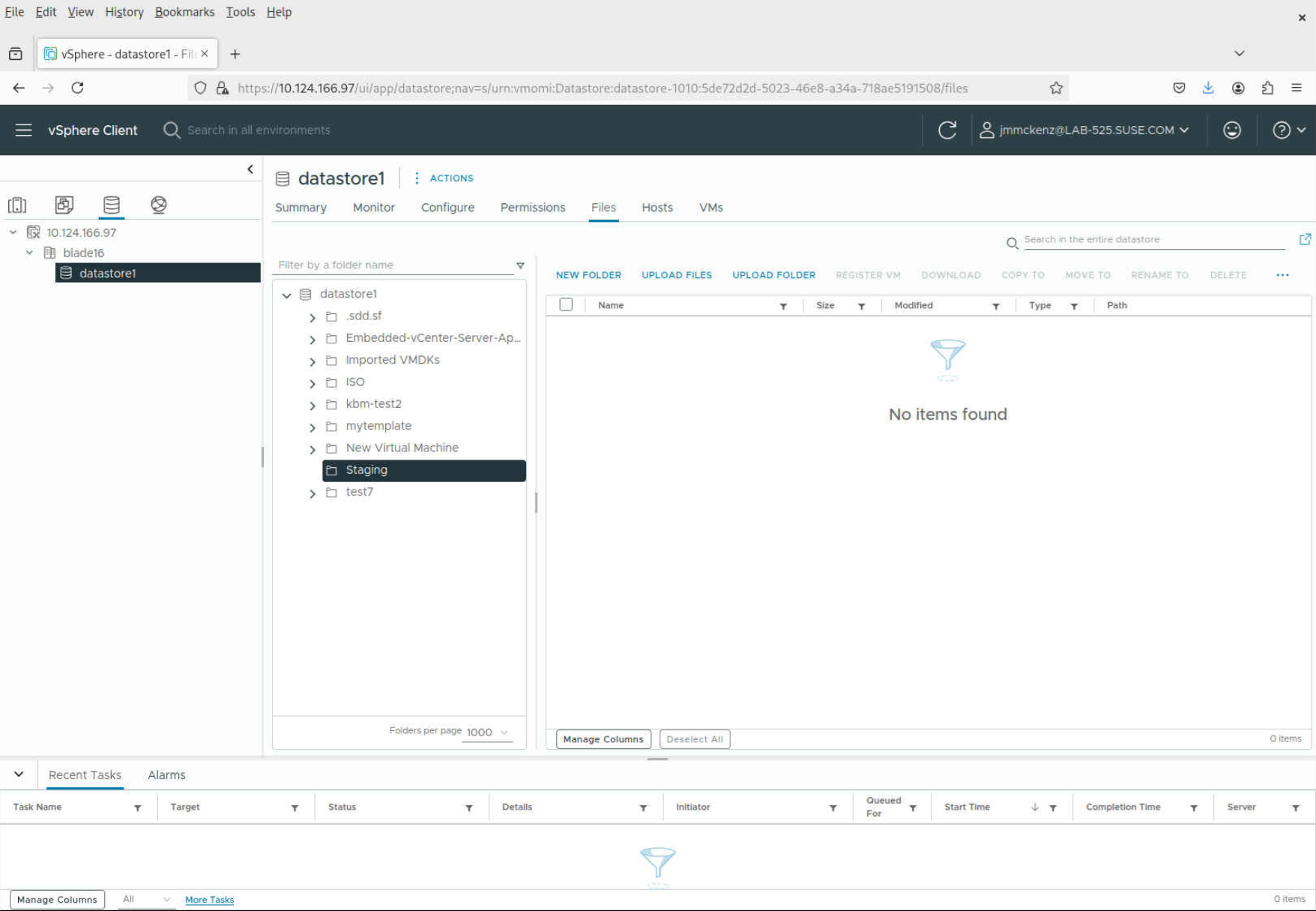The height and width of the screenshot is (911, 1316).
Task: Filter the Name column
Action: point(783,306)
